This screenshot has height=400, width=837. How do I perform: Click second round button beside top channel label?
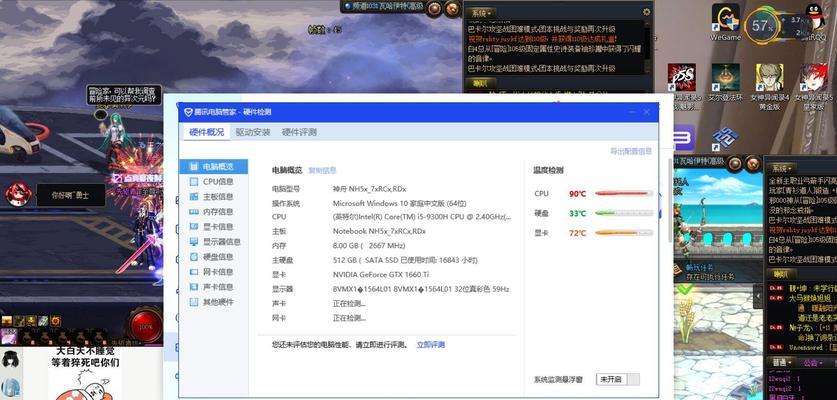[453, 7]
